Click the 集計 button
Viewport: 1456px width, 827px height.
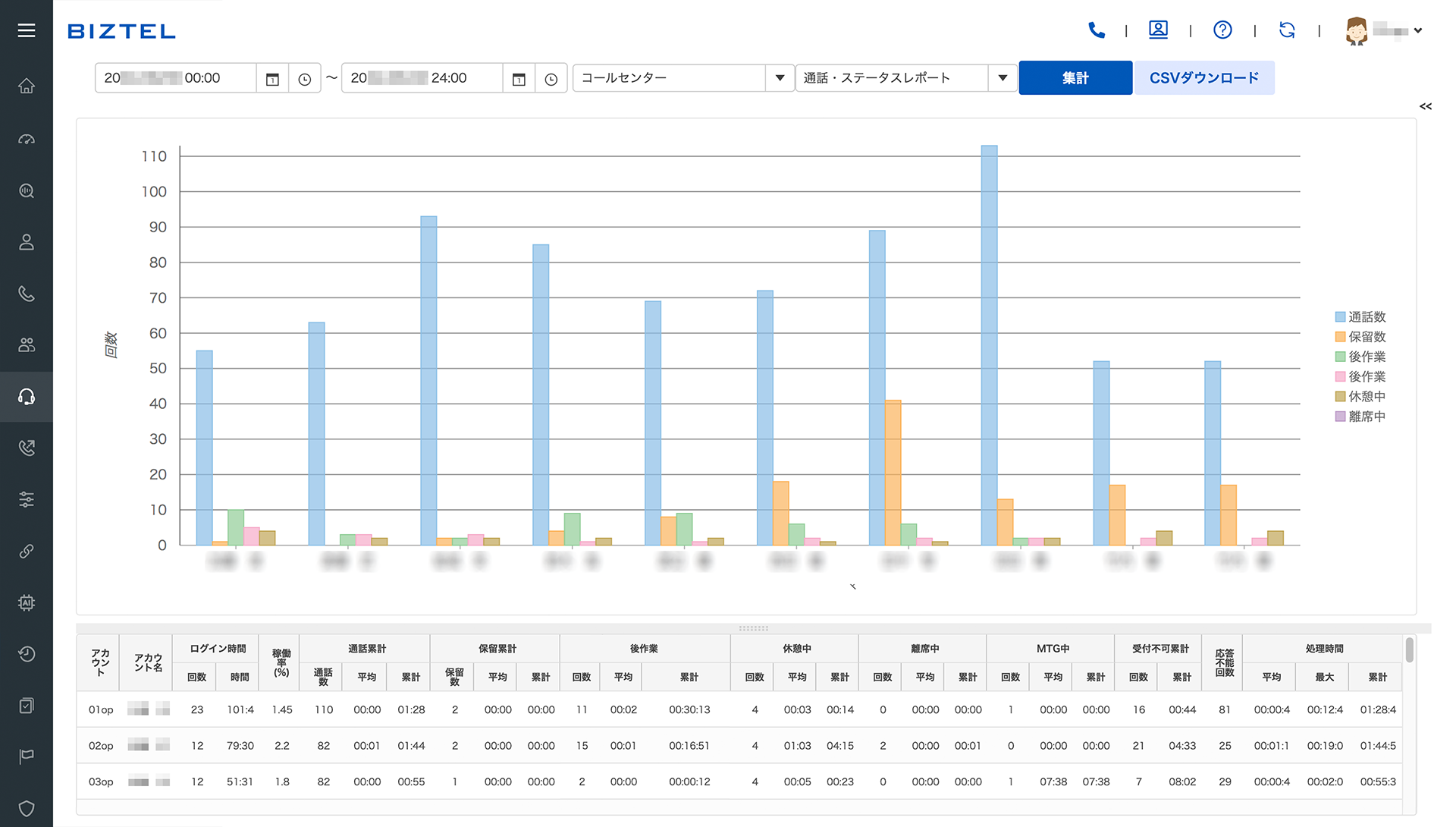[x=1075, y=78]
